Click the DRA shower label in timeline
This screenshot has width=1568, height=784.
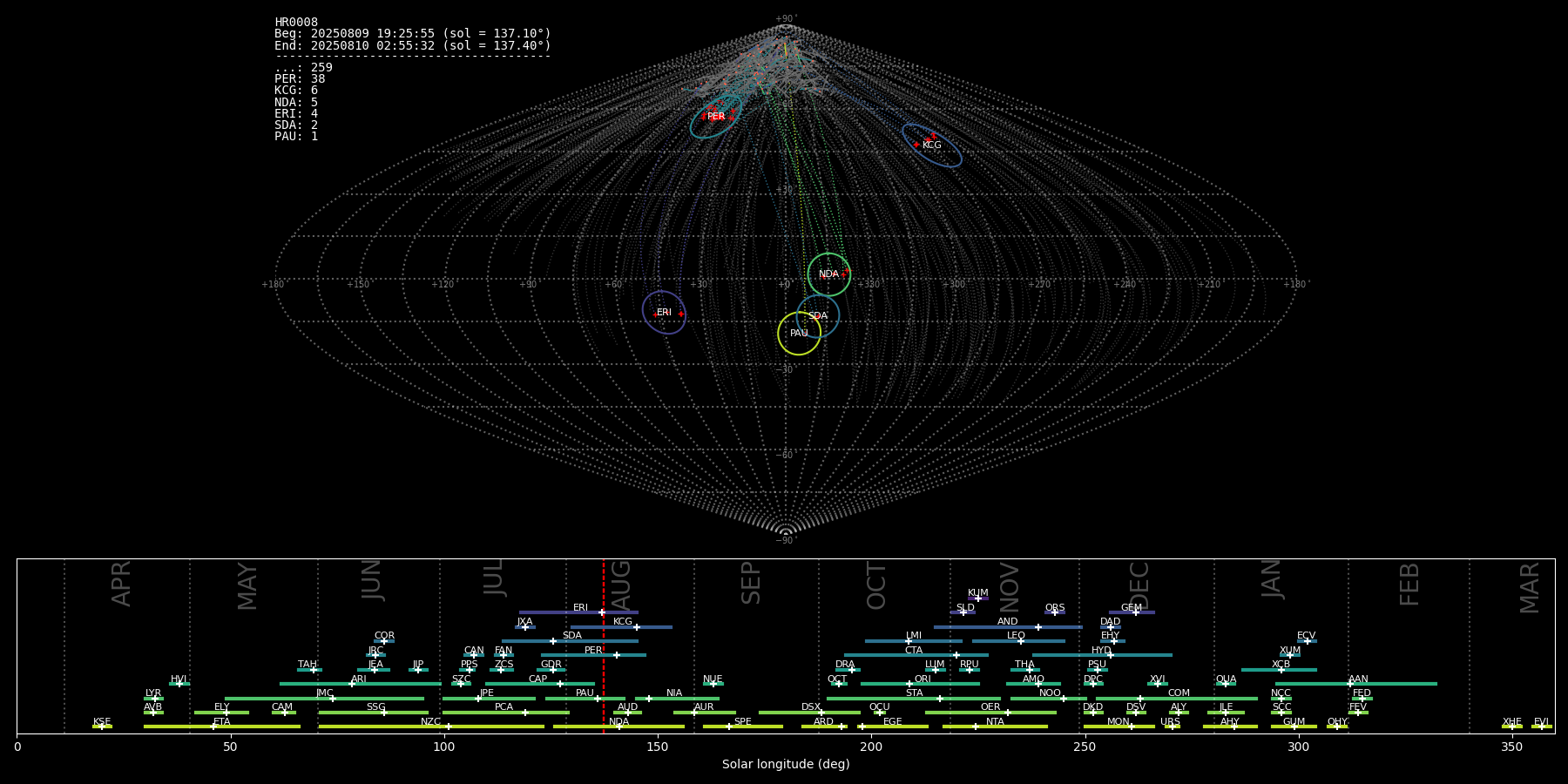(x=845, y=665)
